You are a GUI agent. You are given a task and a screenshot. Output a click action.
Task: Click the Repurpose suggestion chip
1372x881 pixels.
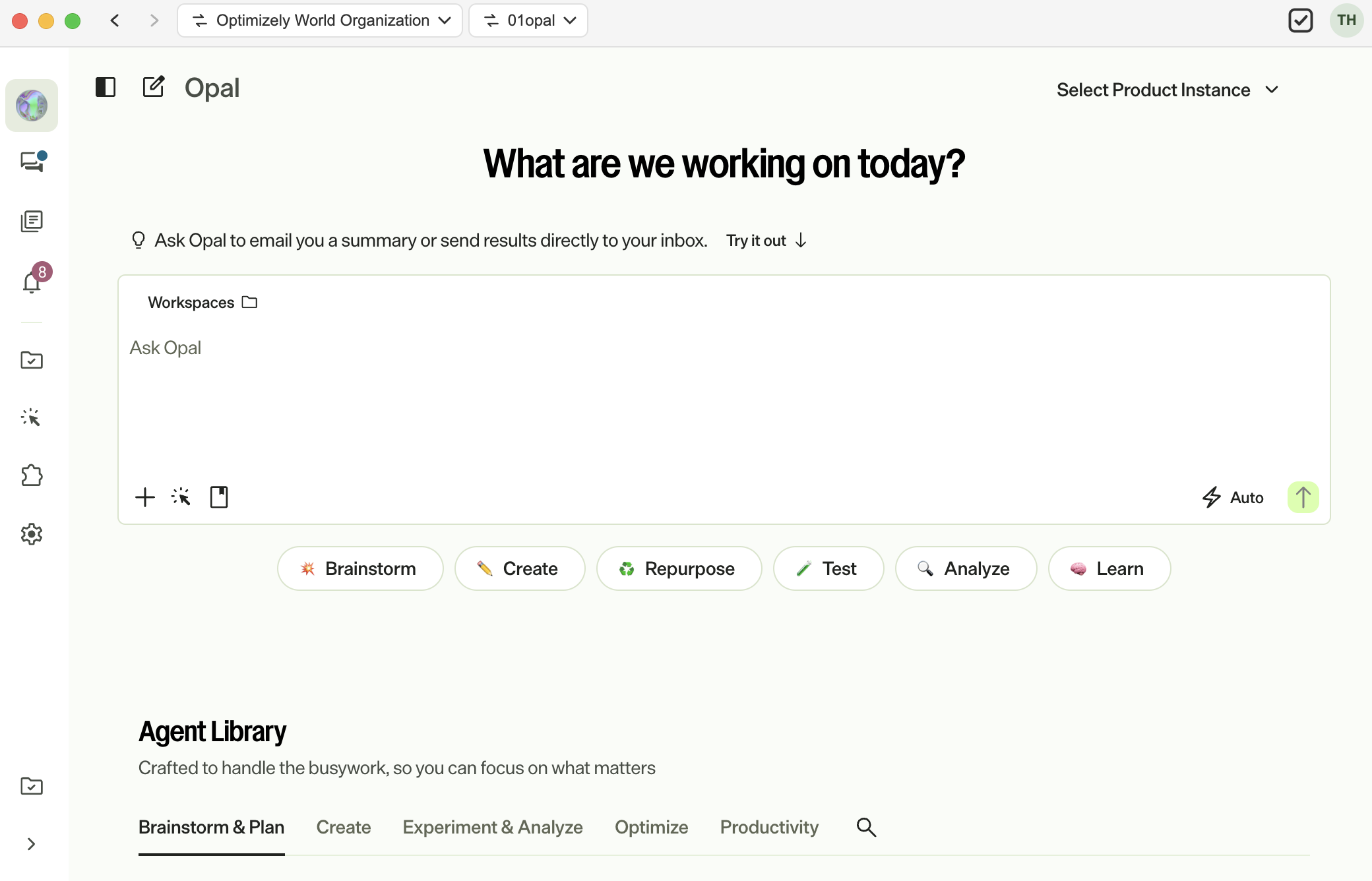(x=679, y=568)
